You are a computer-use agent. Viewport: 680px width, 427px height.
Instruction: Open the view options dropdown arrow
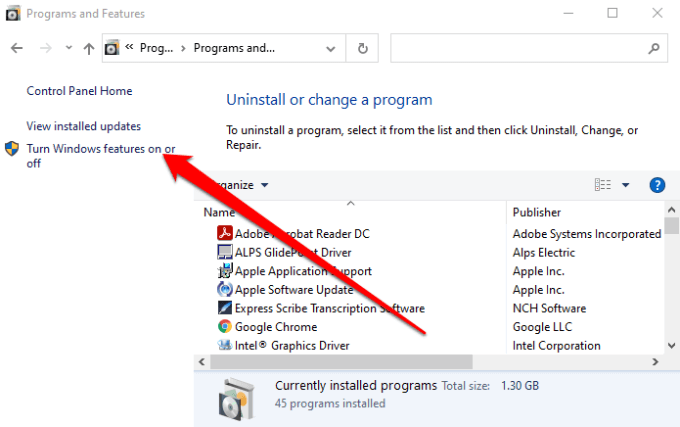626,185
